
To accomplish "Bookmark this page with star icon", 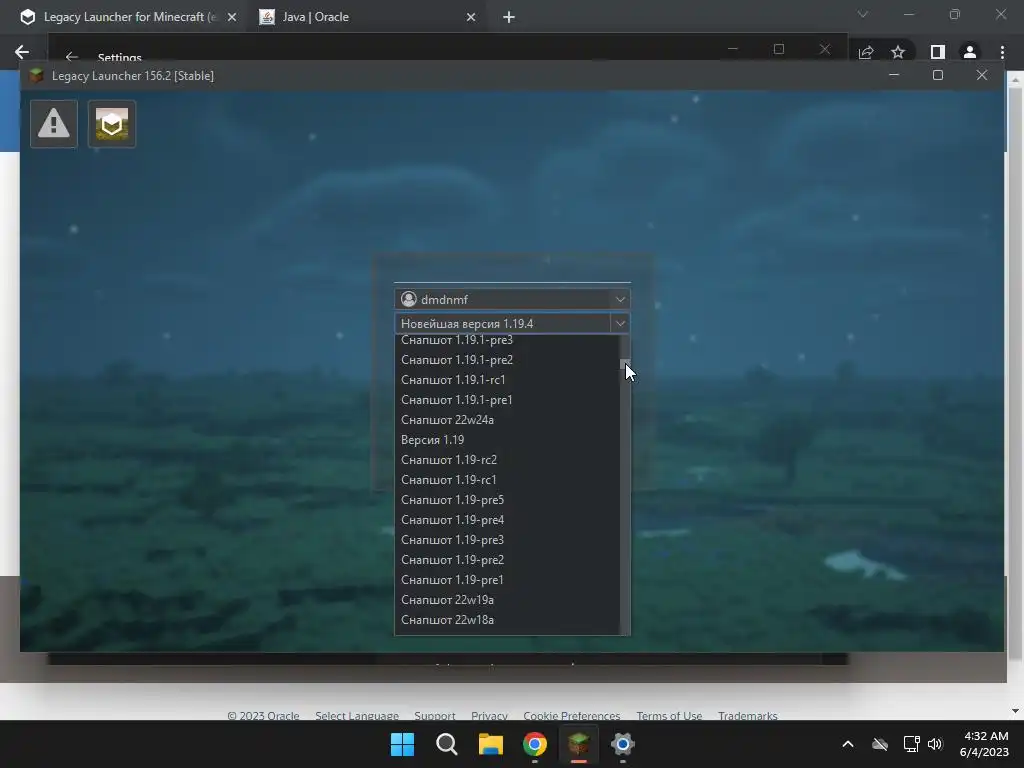I will coord(898,52).
